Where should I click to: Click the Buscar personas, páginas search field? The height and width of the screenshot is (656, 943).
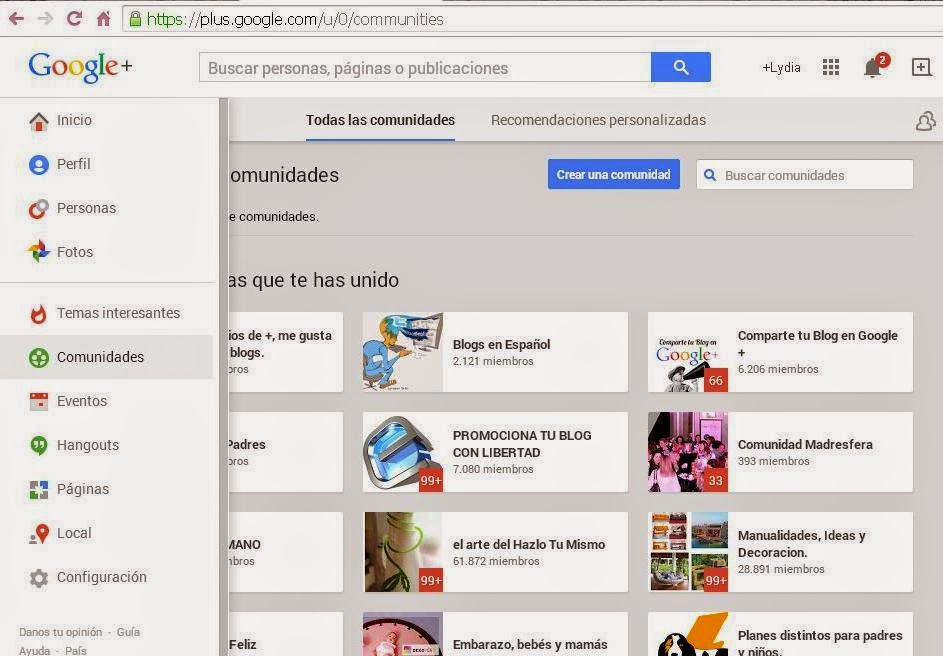425,67
